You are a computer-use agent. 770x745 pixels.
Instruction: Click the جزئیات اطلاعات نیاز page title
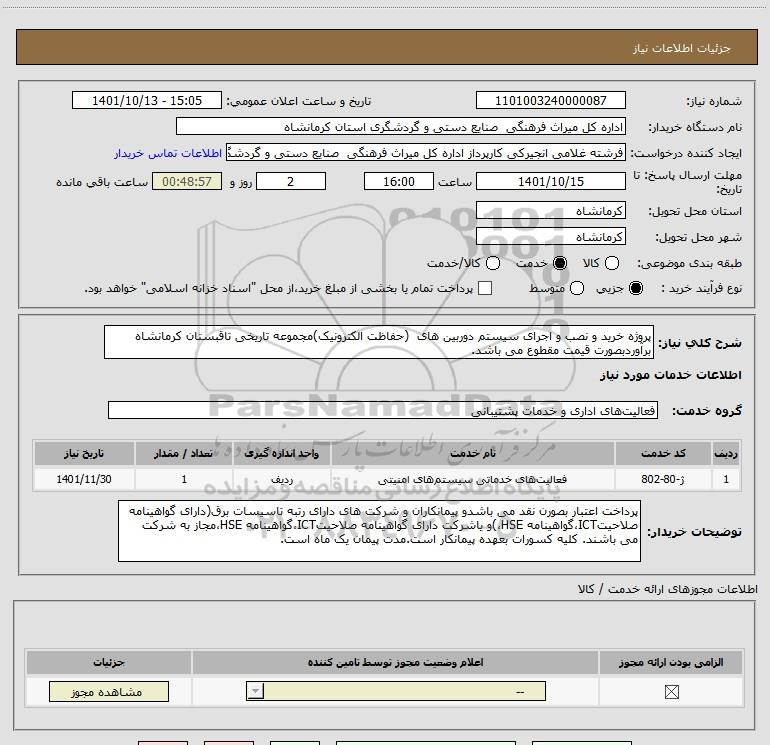pos(682,48)
